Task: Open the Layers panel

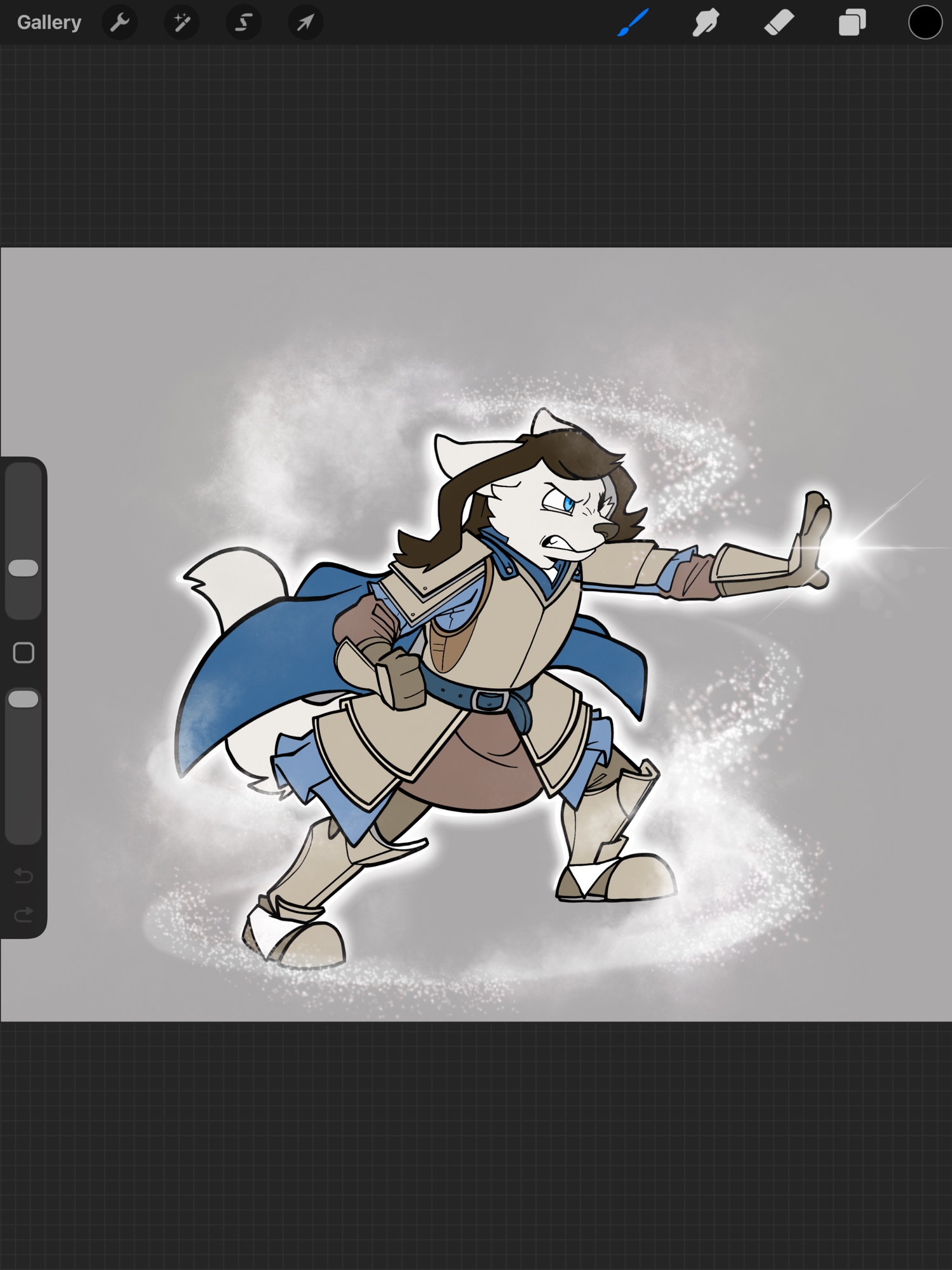Action: (852, 23)
